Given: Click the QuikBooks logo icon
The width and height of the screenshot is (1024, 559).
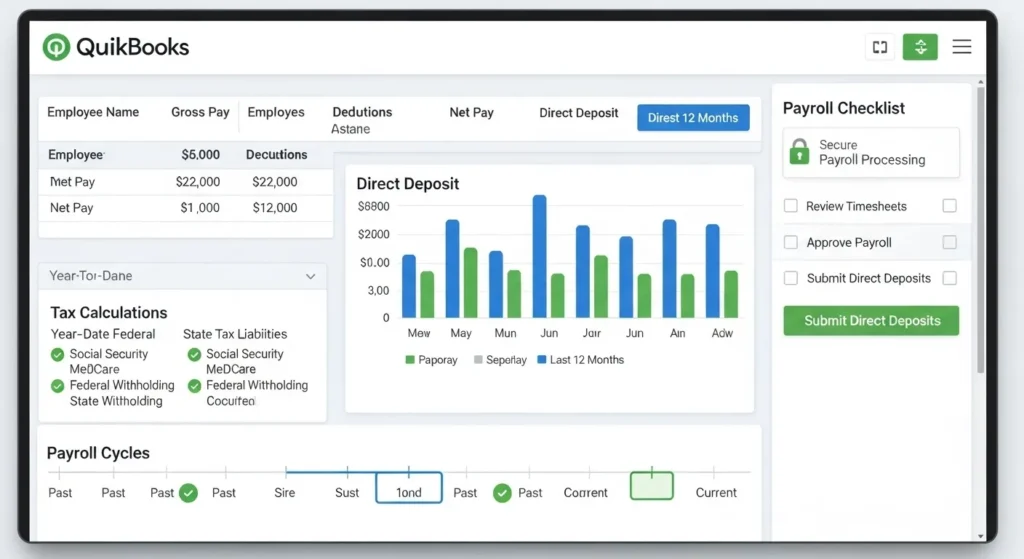Looking at the screenshot, I should coord(56,47).
